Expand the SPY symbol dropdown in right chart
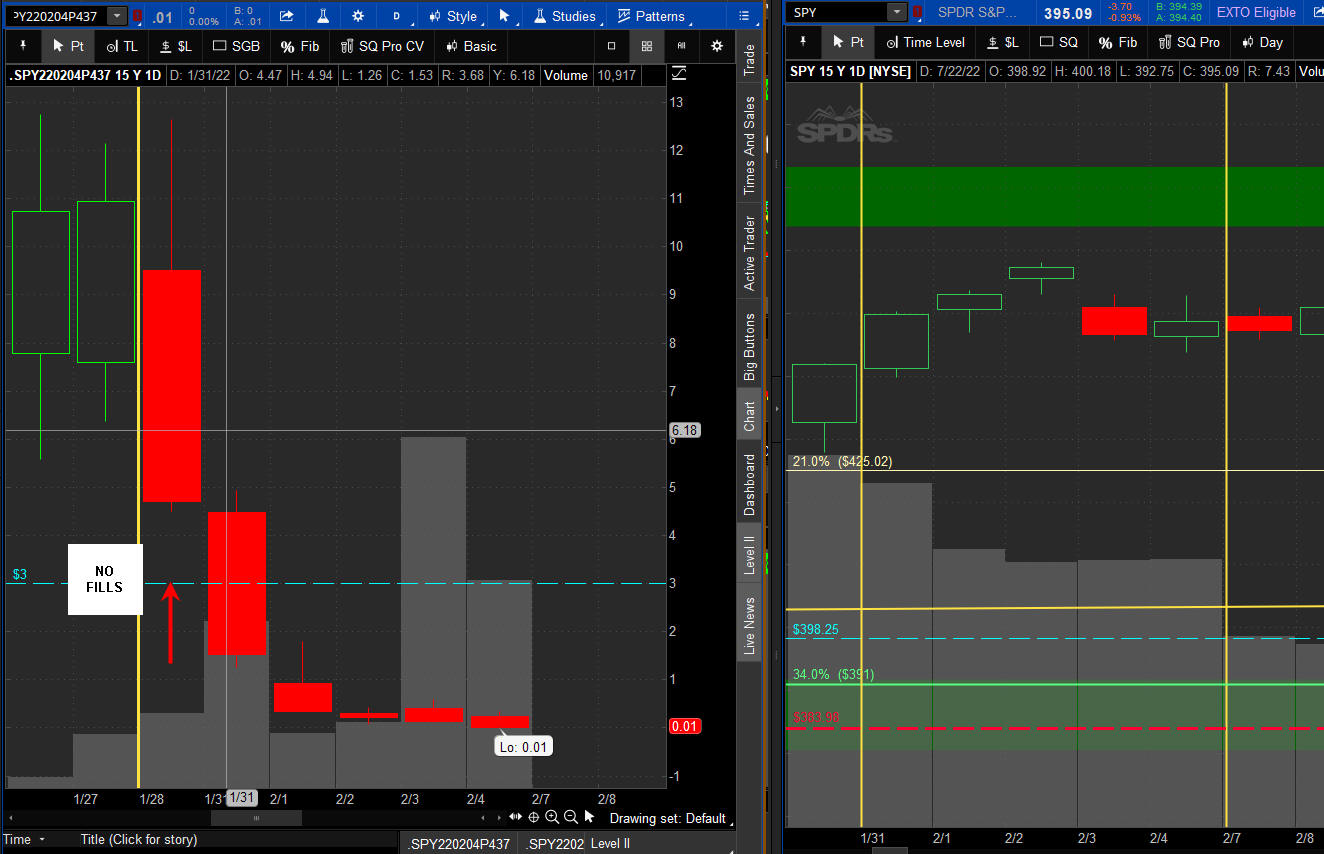This screenshot has height=854, width=1324. point(897,12)
